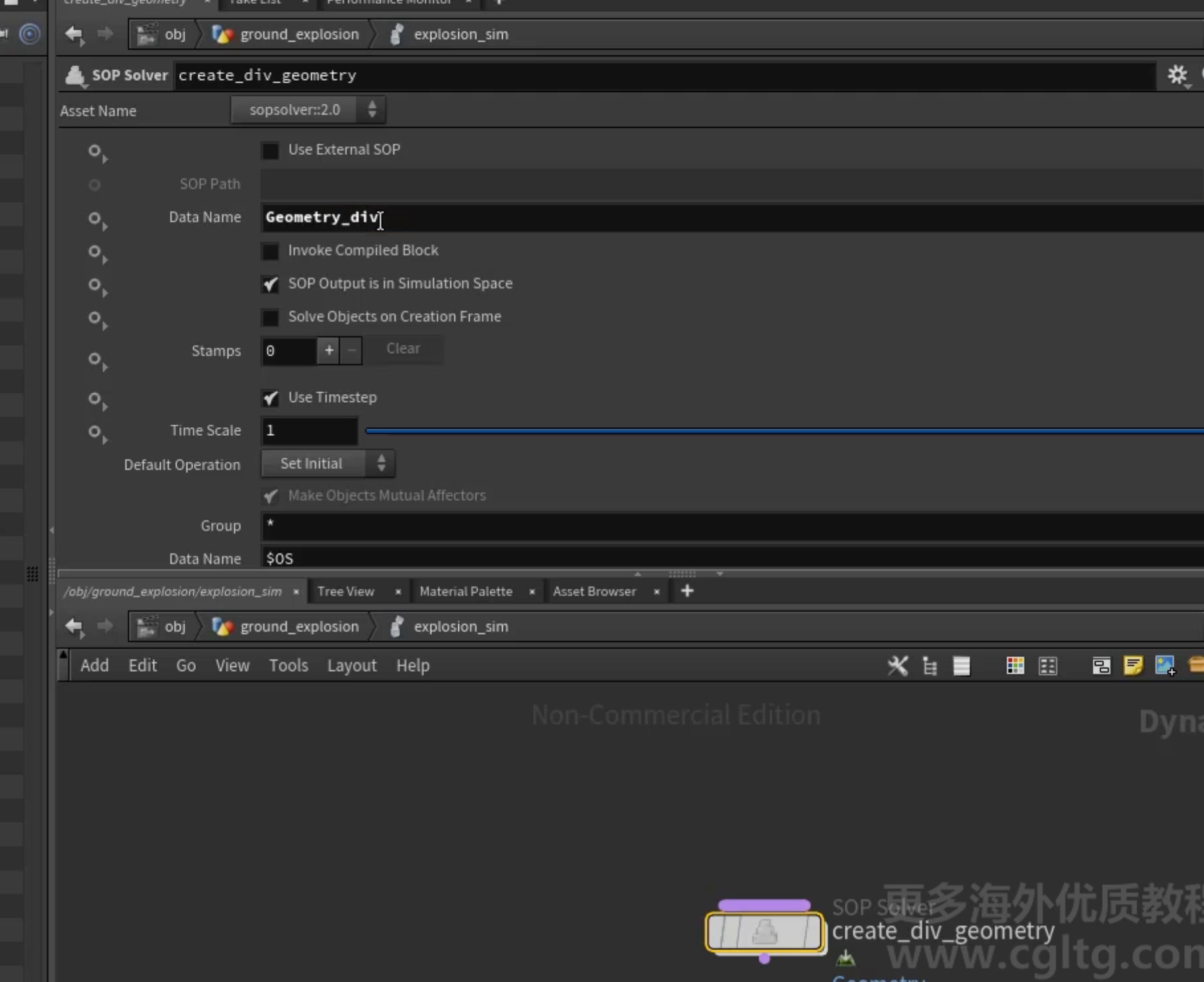
Task: Click the Group input field
Action: coord(732,526)
